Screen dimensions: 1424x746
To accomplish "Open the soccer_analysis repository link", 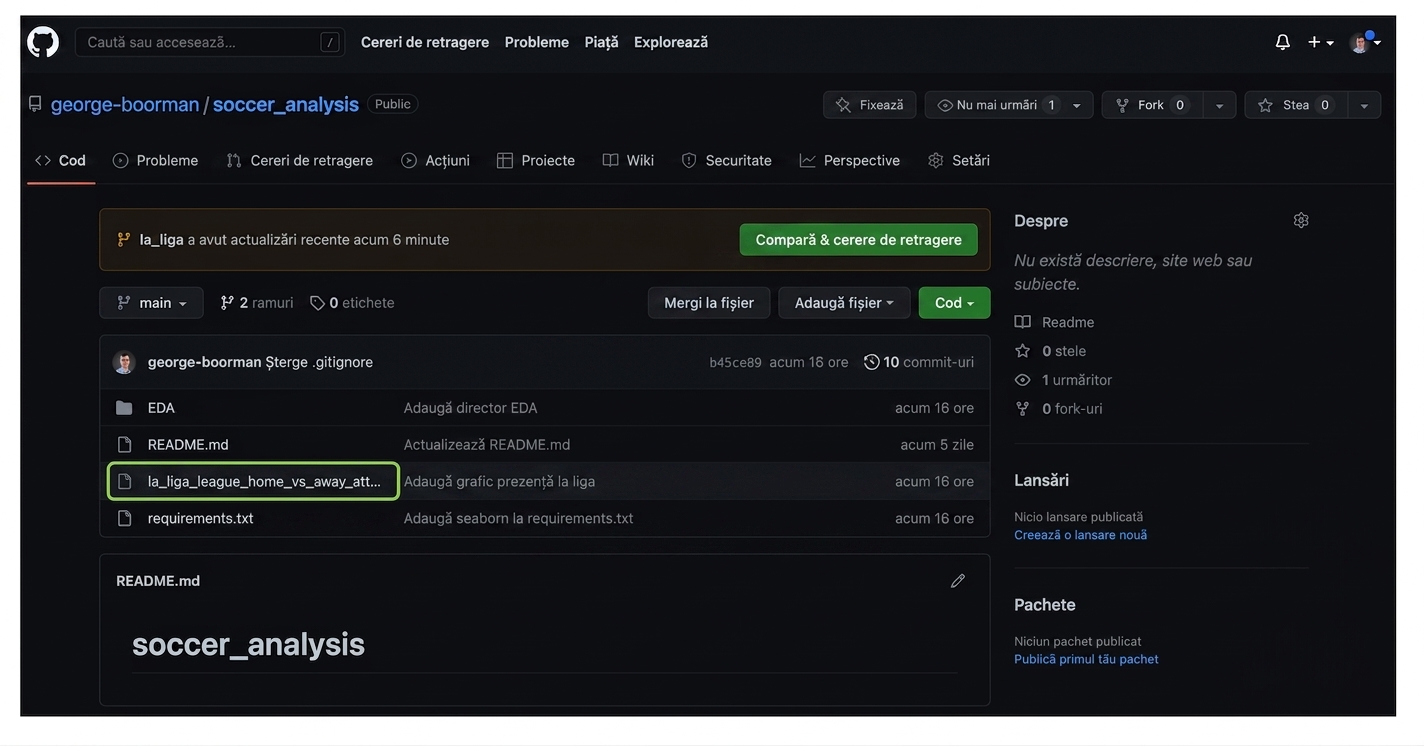I will (286, 104).
